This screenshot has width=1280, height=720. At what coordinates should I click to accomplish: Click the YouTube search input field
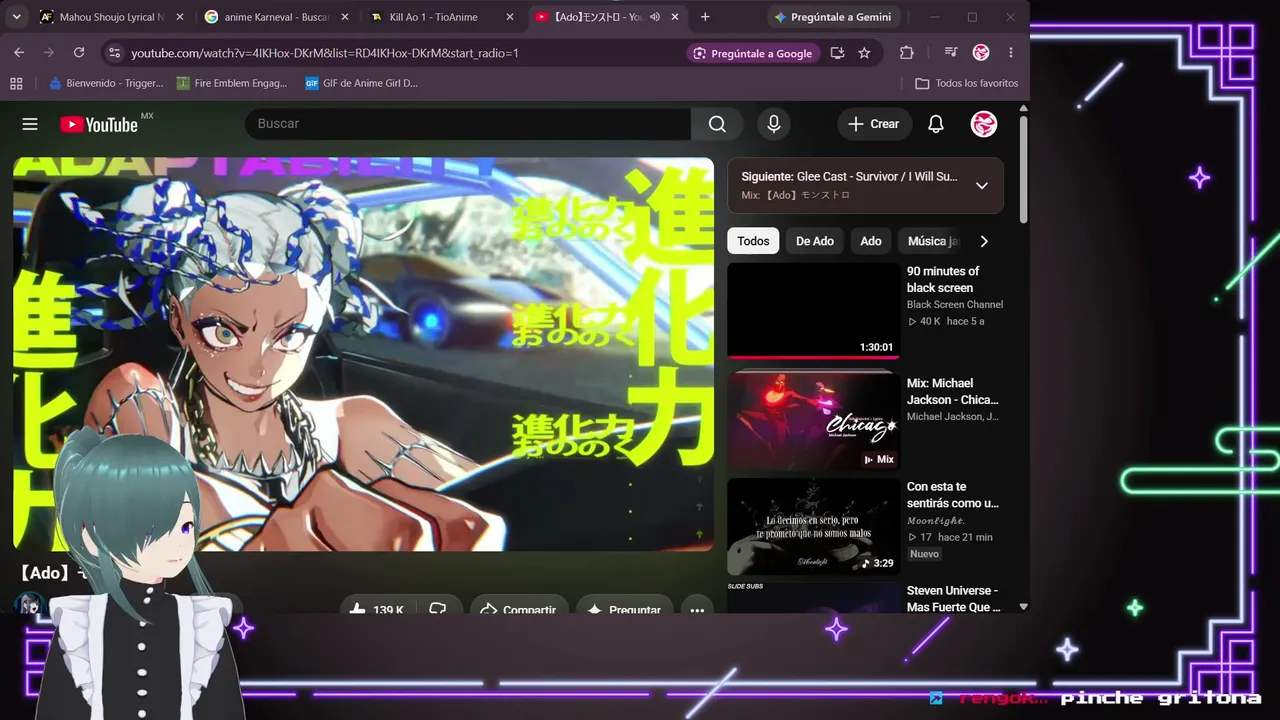coord(468,124)
